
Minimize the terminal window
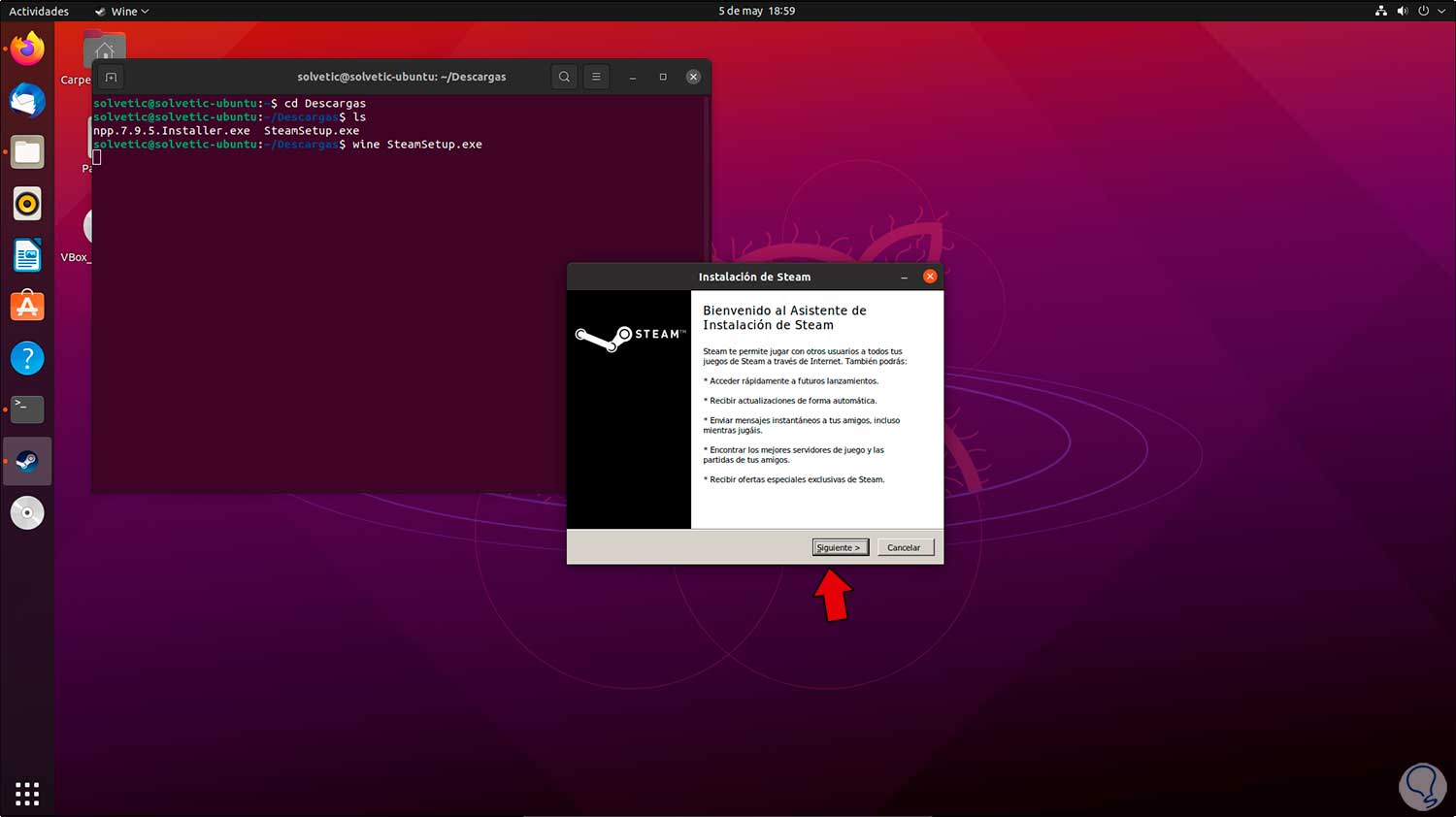click(x=633, y=77)
